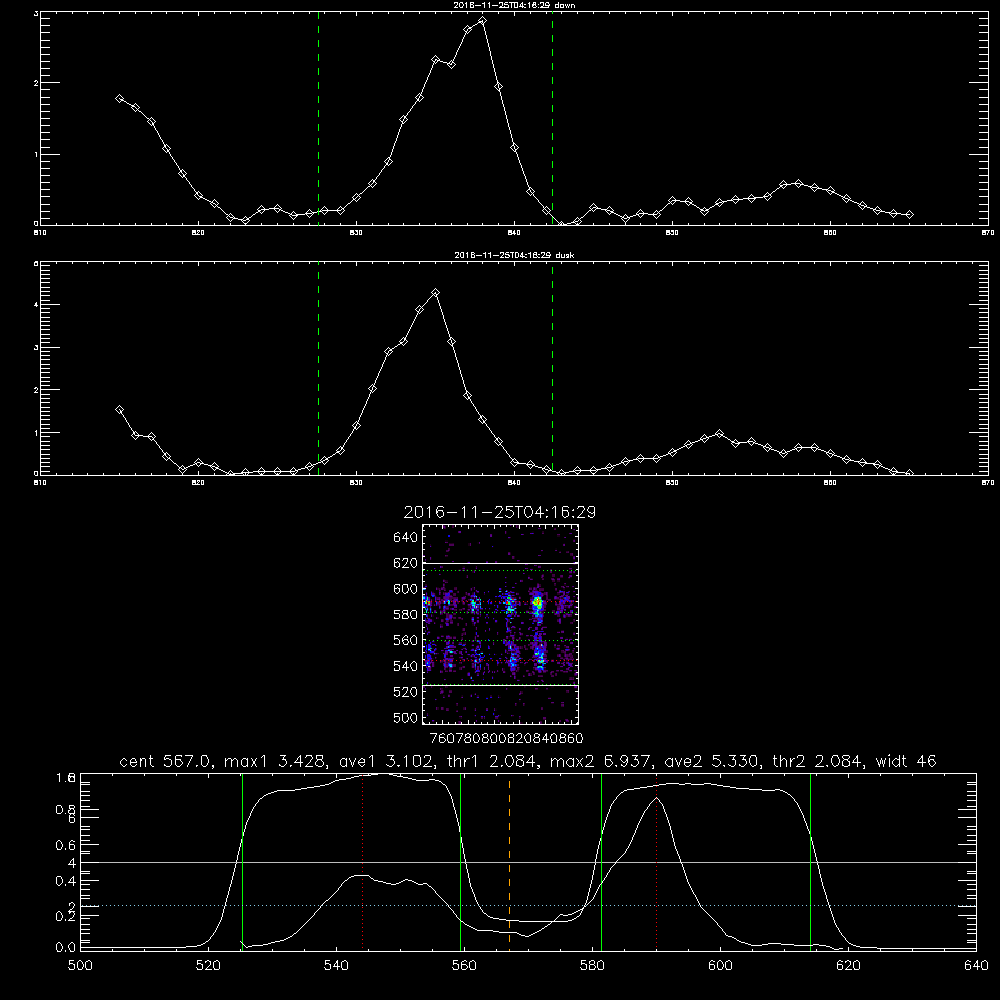Click y-axis label 1 on dawn plot
The width and height of the screenshot is (1000, 1000).
pos(36,154)
